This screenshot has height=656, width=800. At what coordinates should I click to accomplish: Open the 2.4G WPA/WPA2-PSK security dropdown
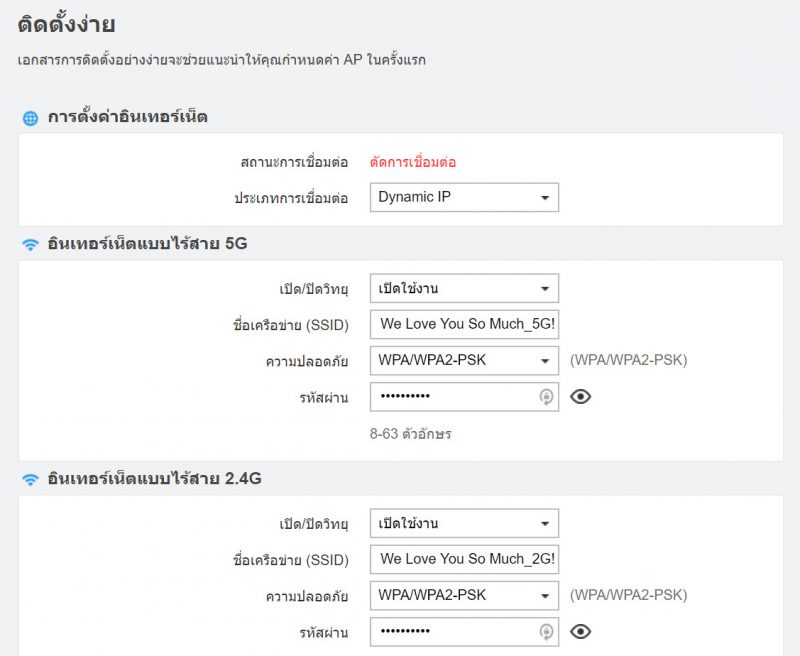464,595
